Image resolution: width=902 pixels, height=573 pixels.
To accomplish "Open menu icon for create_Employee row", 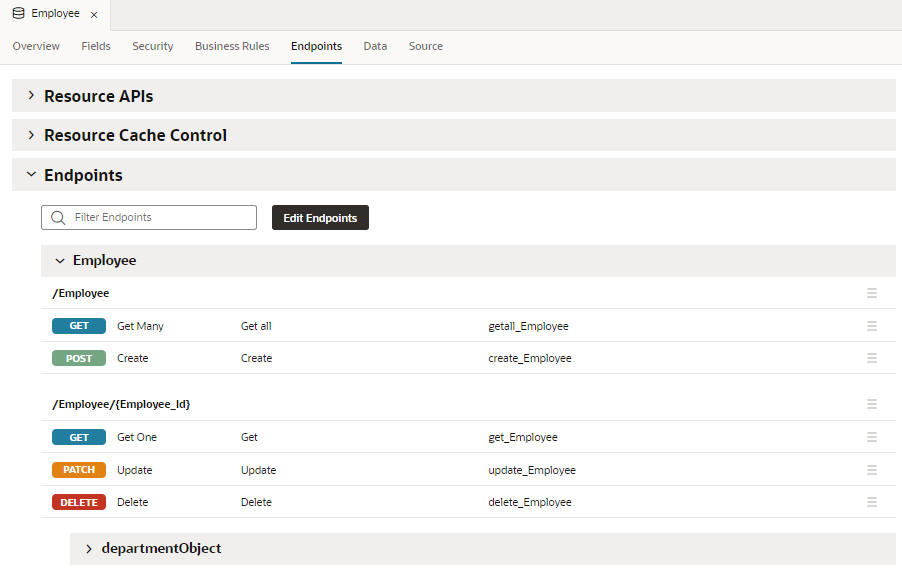I will (x=872, y=358).
